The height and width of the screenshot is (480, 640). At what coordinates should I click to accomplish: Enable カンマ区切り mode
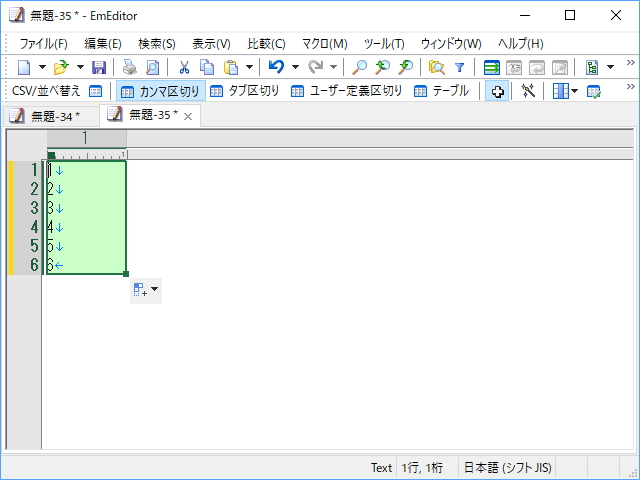(161, 91)
